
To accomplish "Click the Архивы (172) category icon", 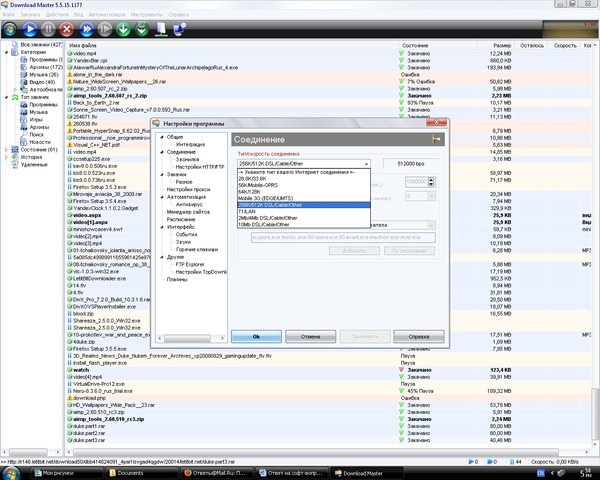I will click(x=24, y=67).
